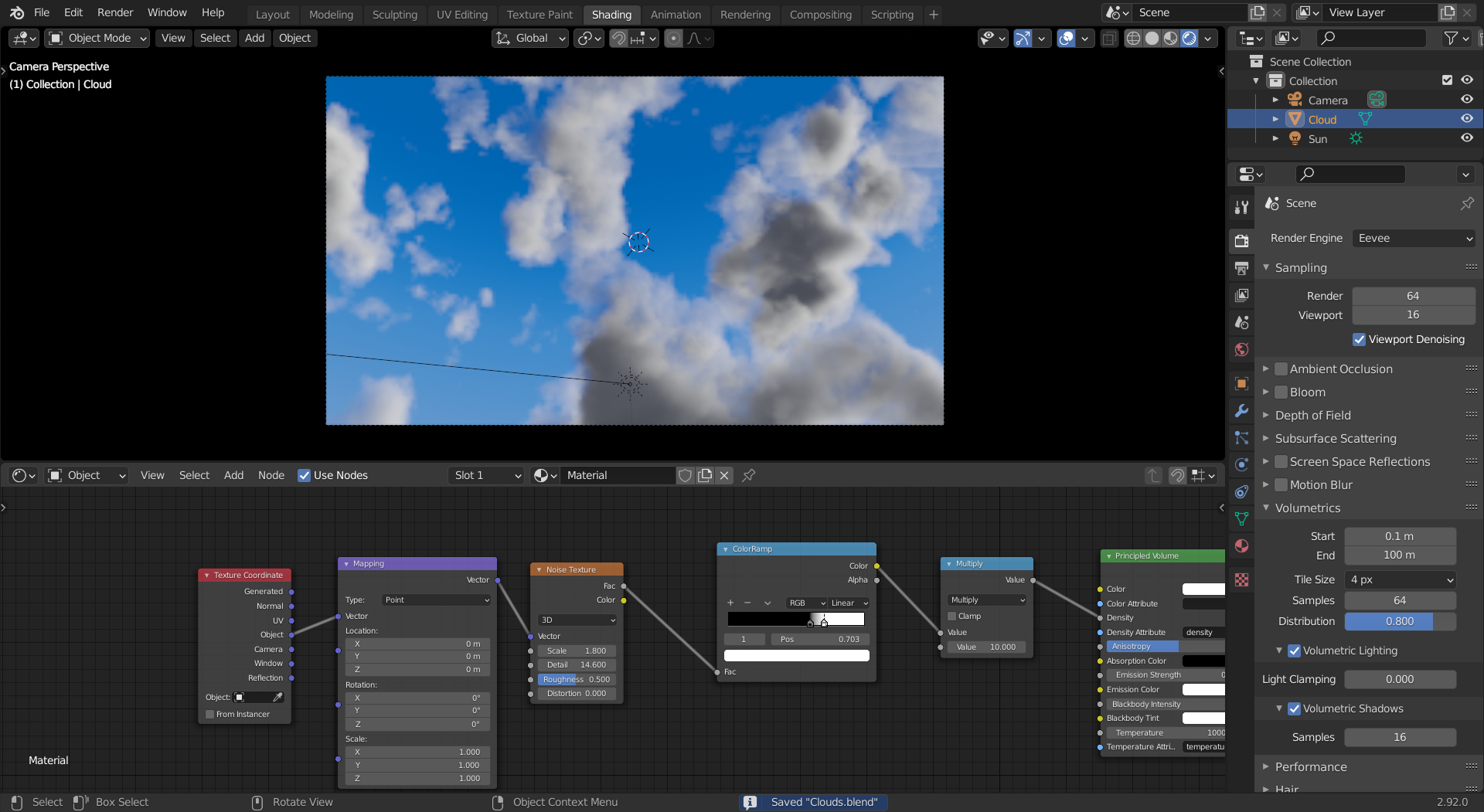This screenshot has height=812, width=1484.
Task: Select the Camera object in outliner
Action: click(x=1327, y=100)
